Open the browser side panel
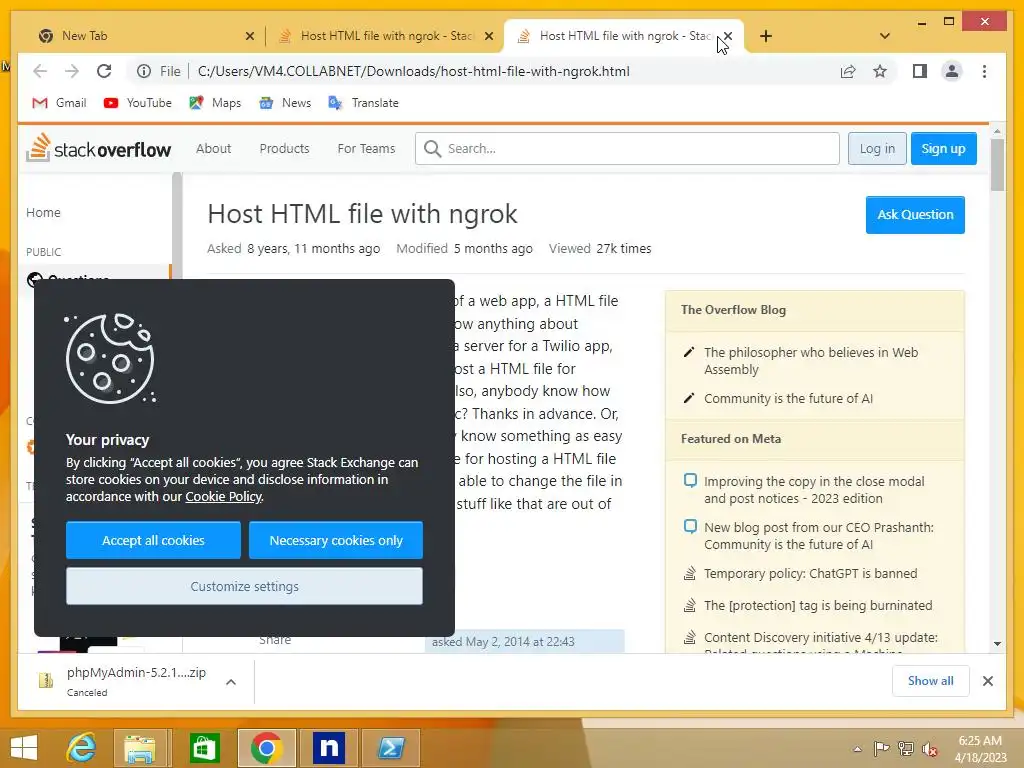Screen dimensions: 1024x768 tap(920, 71)
